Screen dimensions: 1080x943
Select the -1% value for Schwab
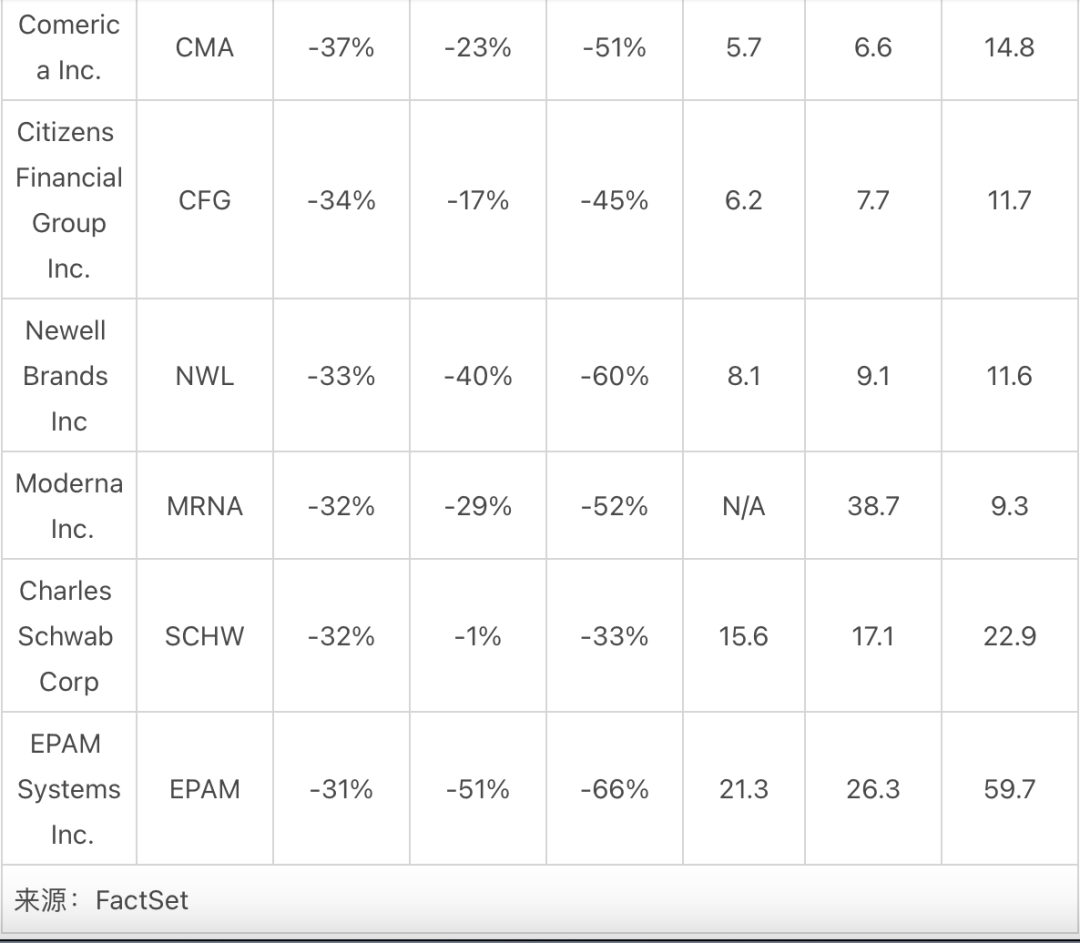pos(478,636)
